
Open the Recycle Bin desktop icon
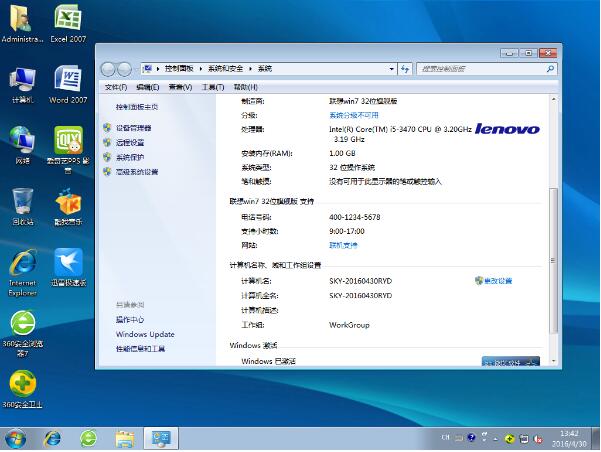pyautogui.click(x=23, y=206)
